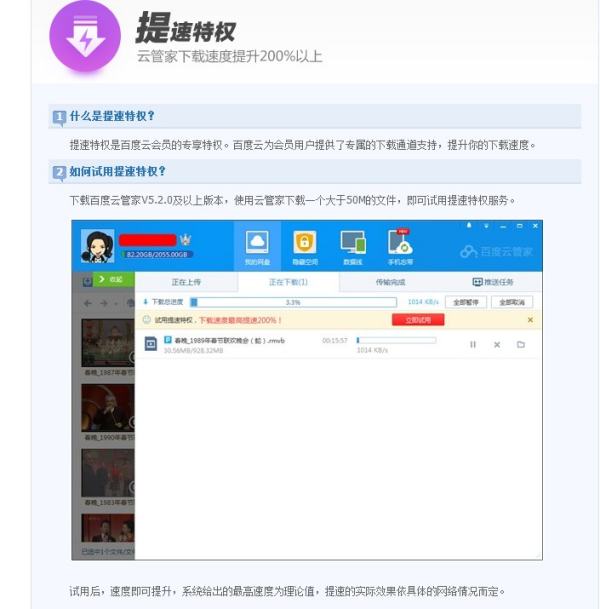This screenshot has width=600, height=609.
Task: Pause the 春晚_1989 download
Action: coord(473,345)
